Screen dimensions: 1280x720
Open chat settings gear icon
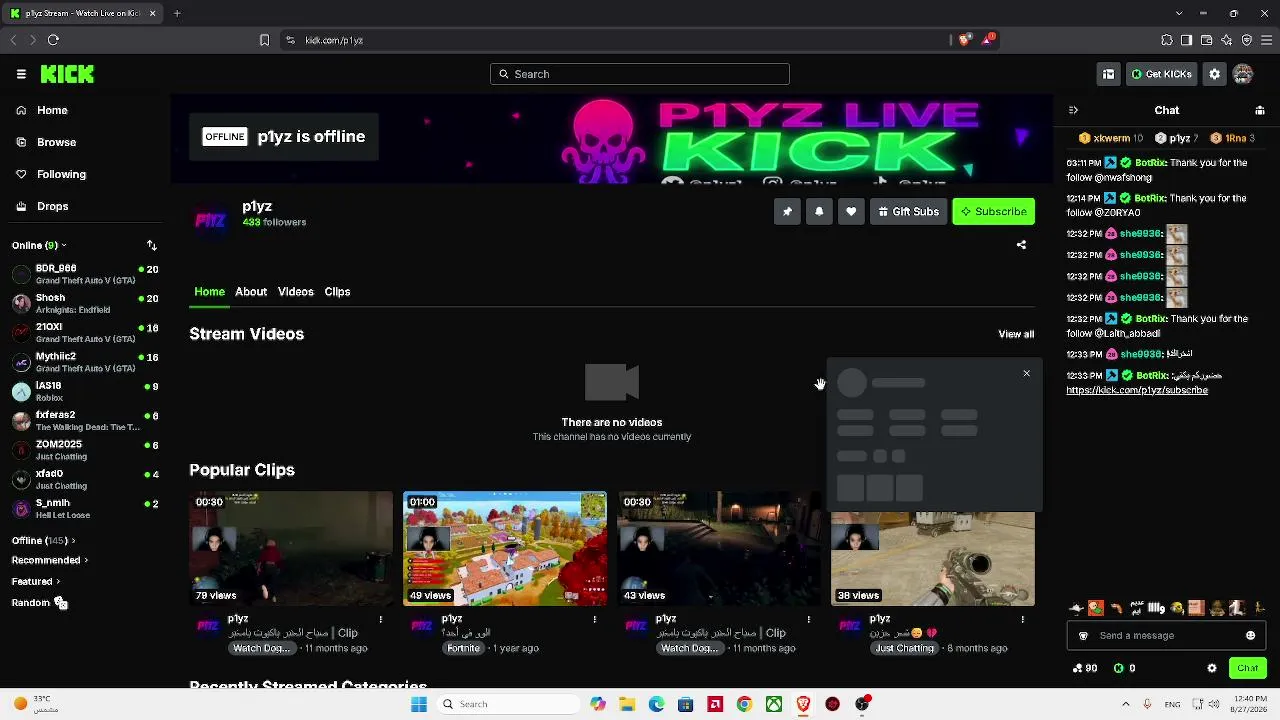[1212, 668]
